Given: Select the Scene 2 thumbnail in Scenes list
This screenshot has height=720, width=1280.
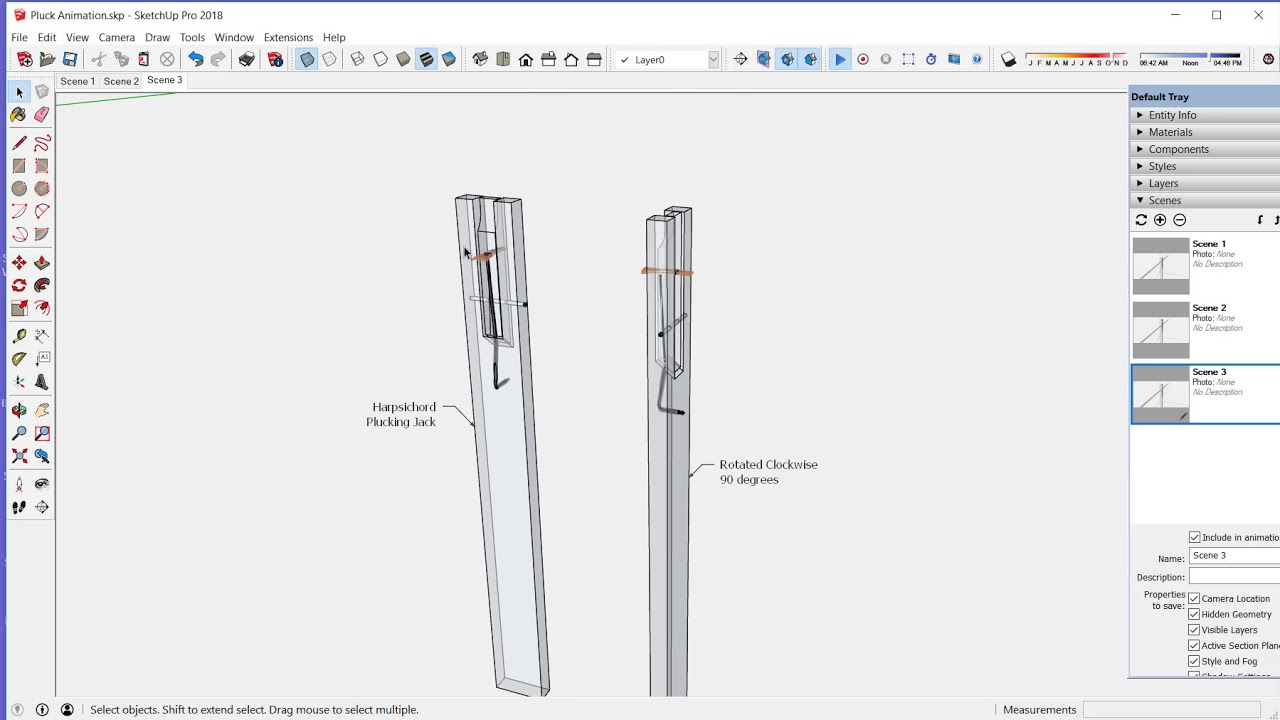Looking at the screenshot, I should click(1161, 330).
